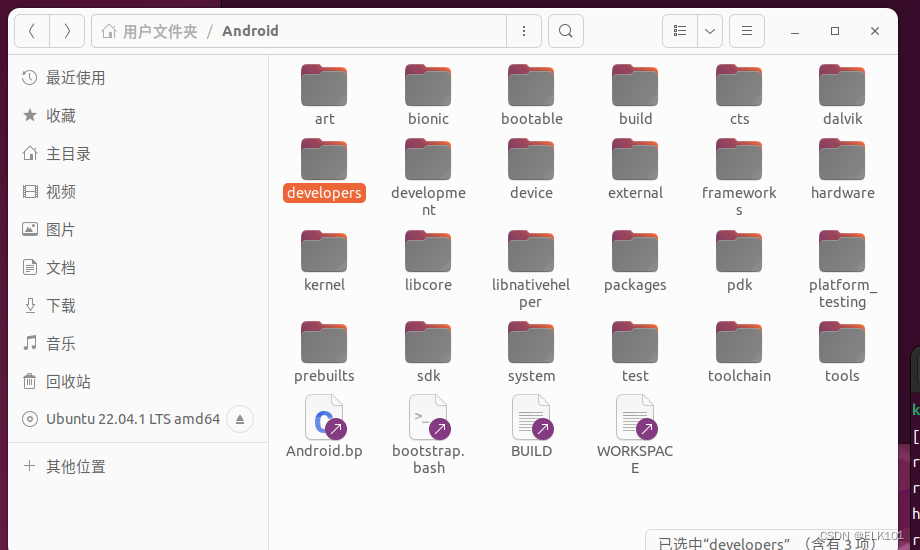
Task: Open 收藏 starred items in sidebar
Action: tap(138, 116)
